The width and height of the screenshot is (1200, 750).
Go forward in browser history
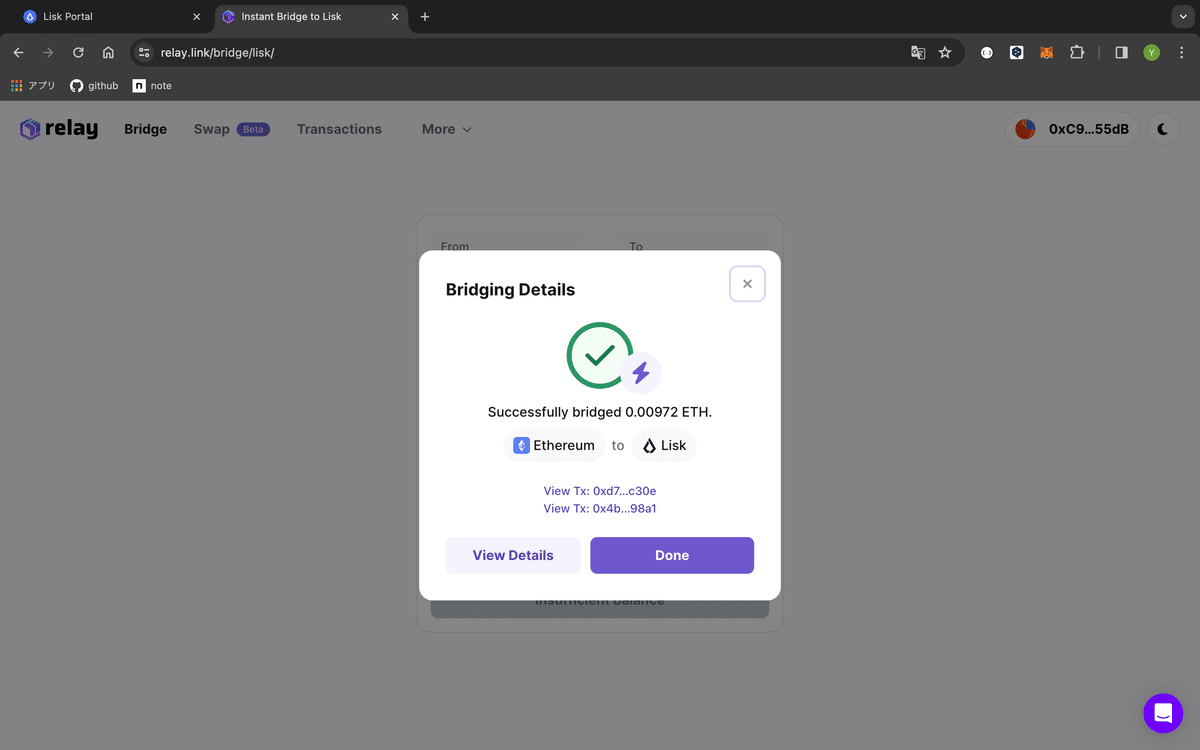(x=48, y=52)
